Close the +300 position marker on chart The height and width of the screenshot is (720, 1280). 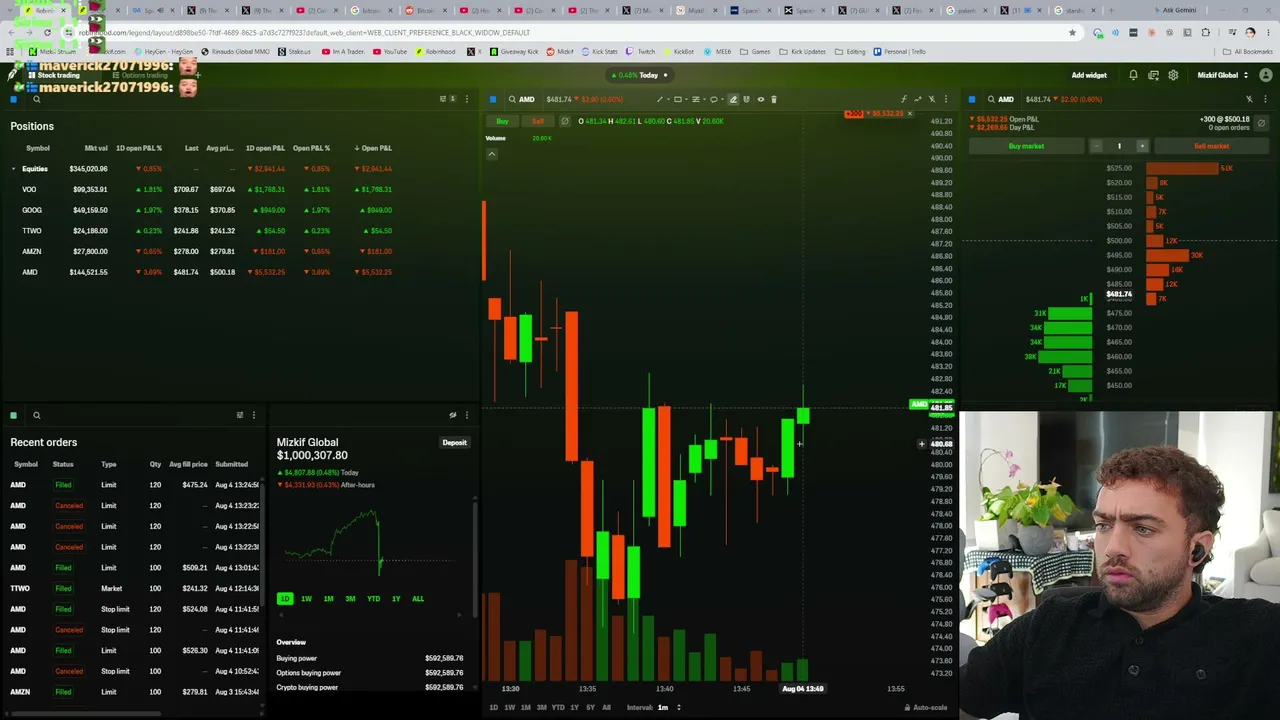click(x=909, y=113)
